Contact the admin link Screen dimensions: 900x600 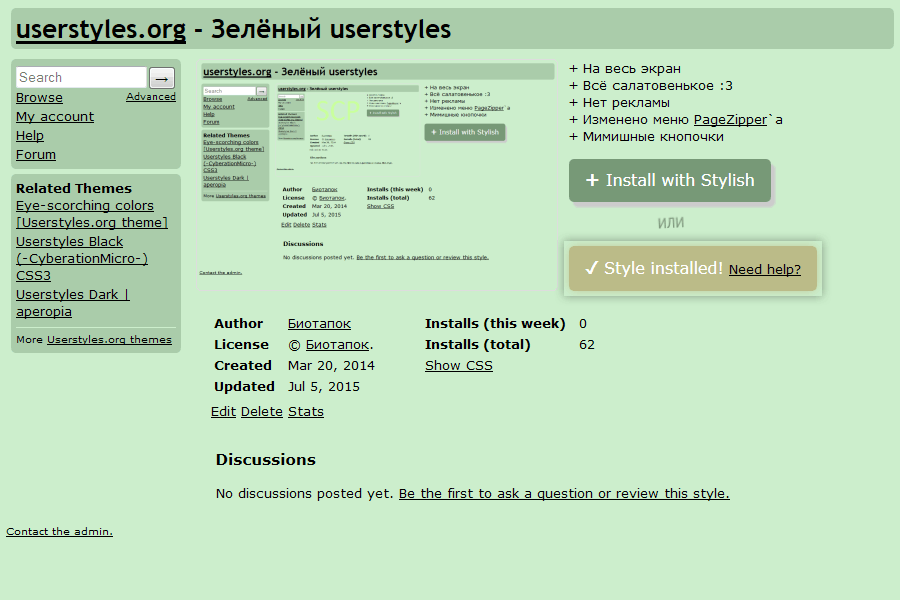pos(59,532)
